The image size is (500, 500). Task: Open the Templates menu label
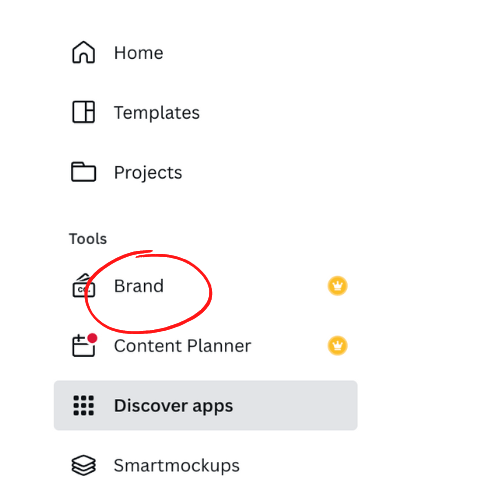pyautogui.click(x=157, y=112)
